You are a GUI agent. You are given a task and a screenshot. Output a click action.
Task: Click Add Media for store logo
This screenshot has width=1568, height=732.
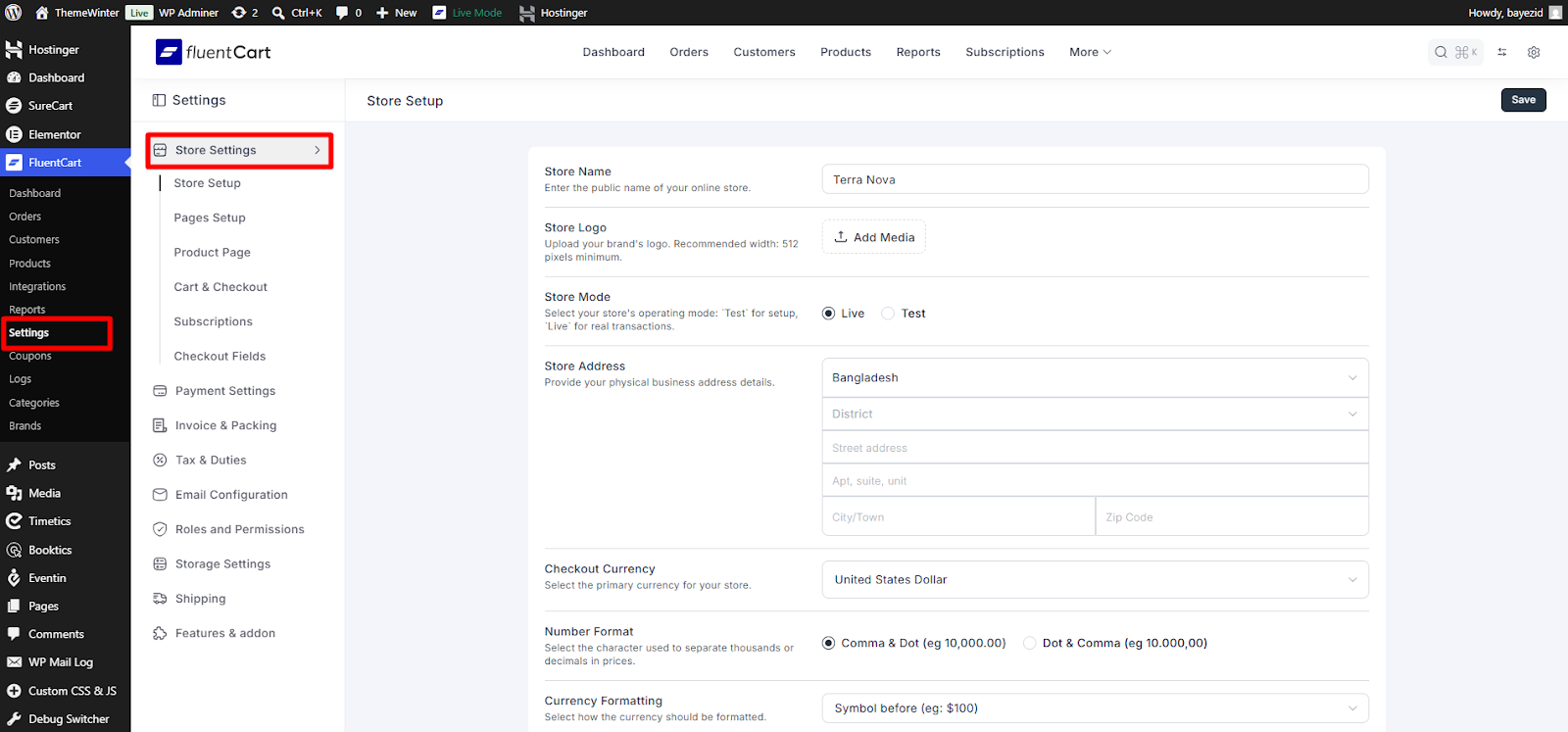click(x=874, y=237)
